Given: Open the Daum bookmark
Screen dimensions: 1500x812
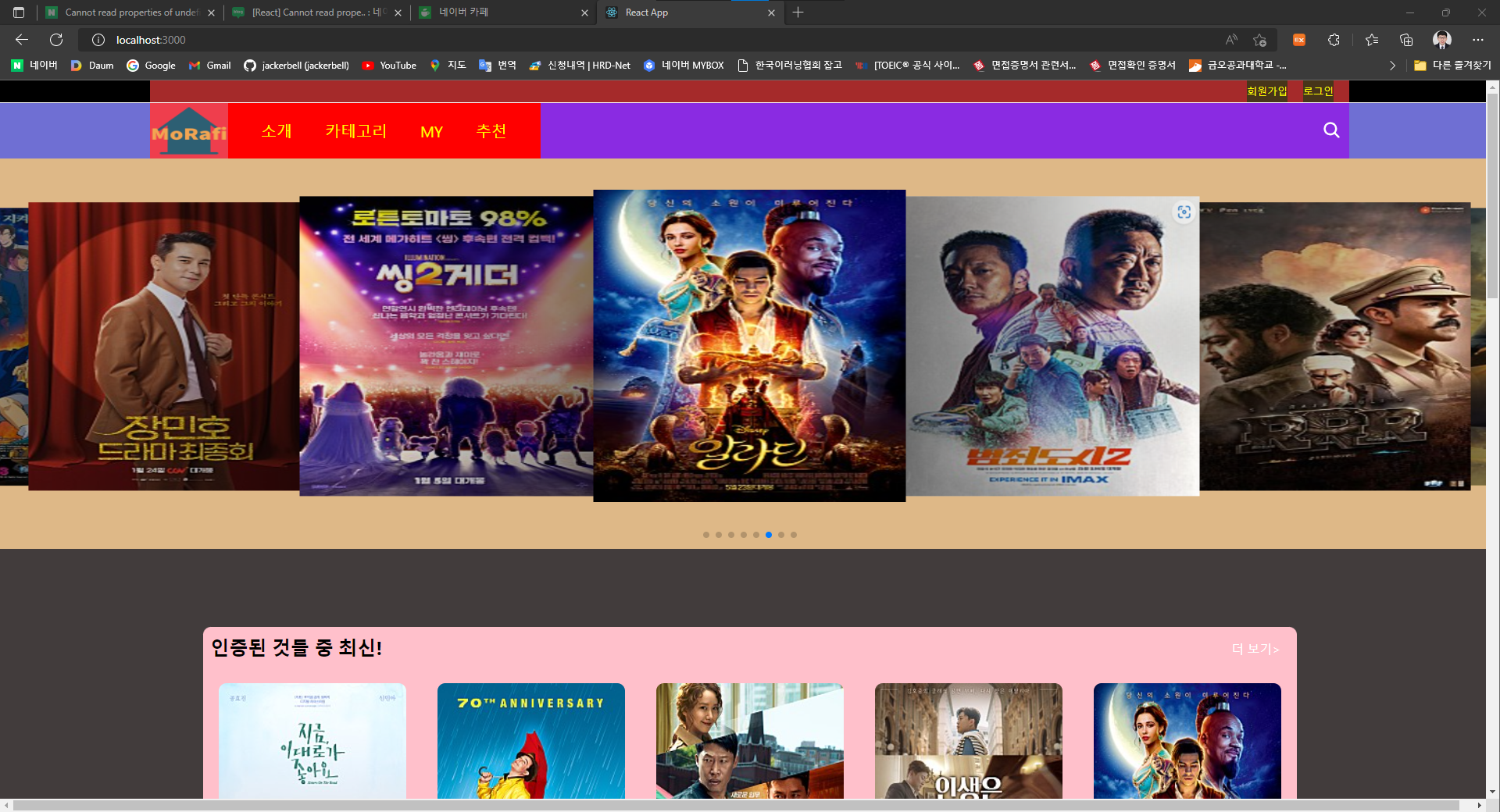Looking at the screenshot, I should coord(92,66).
